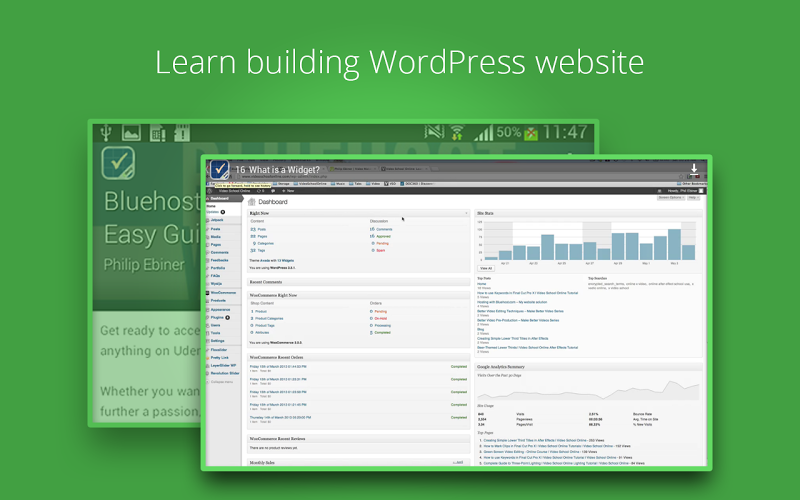Viewport: 800px width, 500px height.
Task: Open Plugins in the sidebar menu
Action: click(218, 317)
